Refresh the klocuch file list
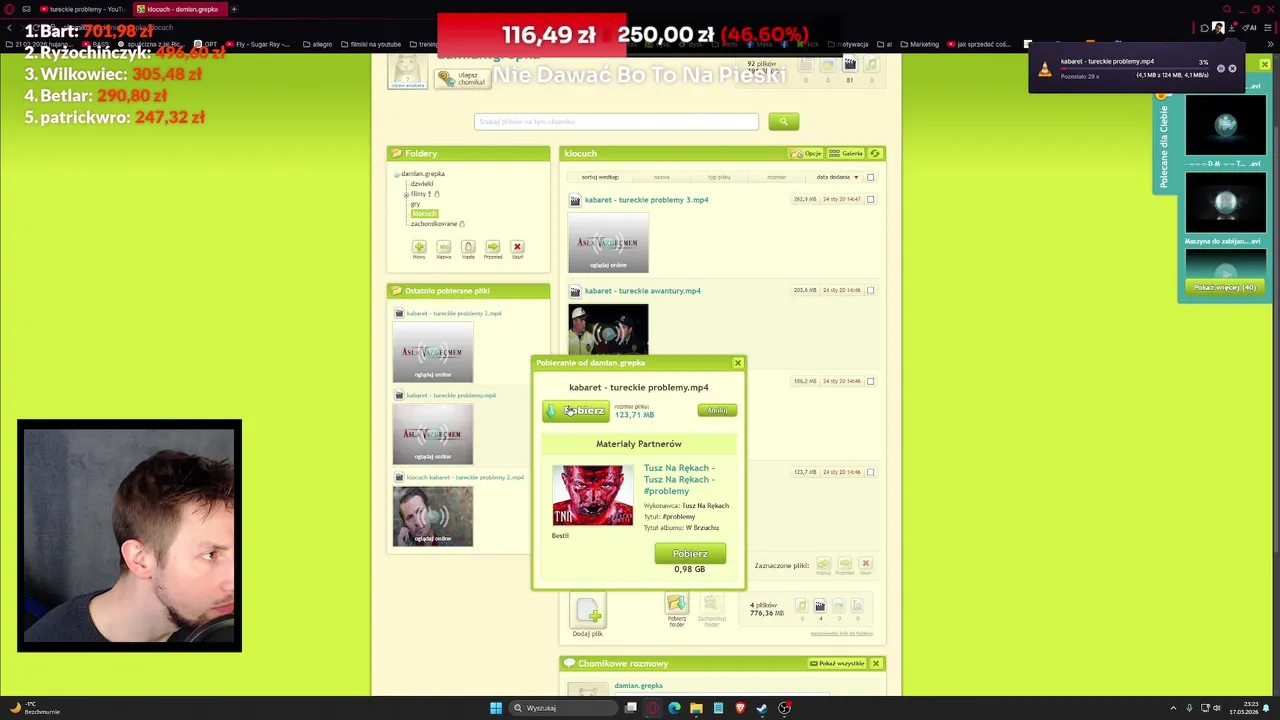 [875, 153]
